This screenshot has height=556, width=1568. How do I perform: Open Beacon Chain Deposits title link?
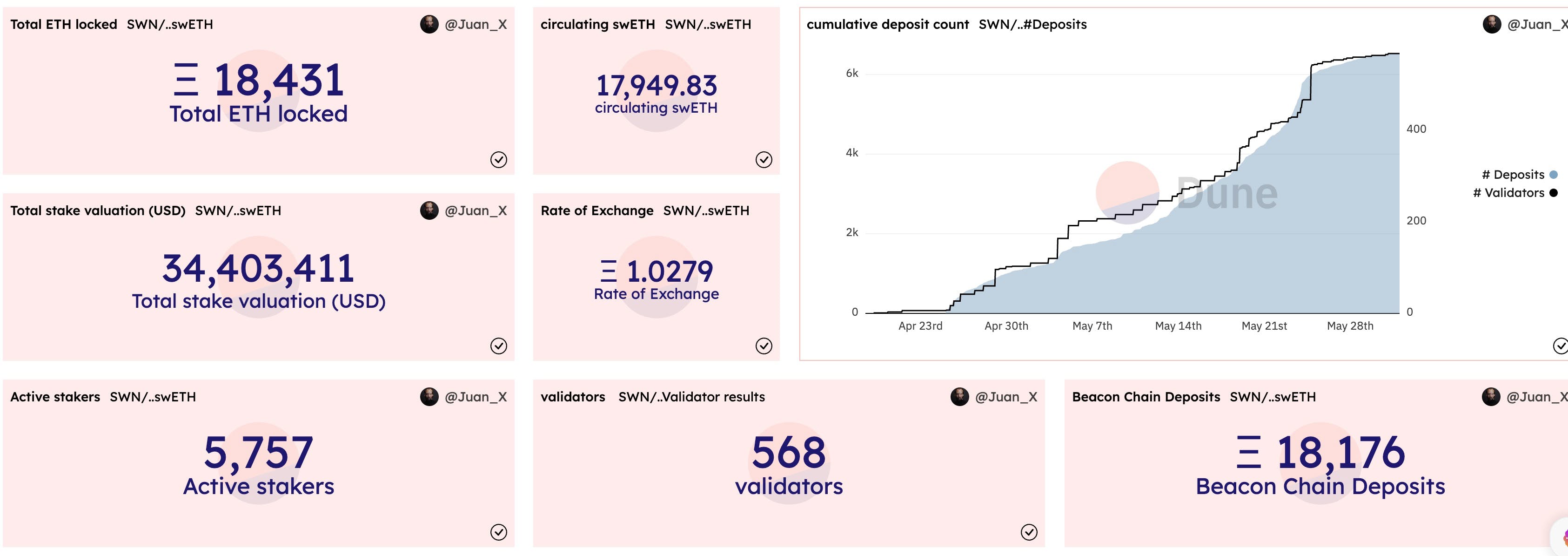pyautogui.click(x=1146, y=397)
